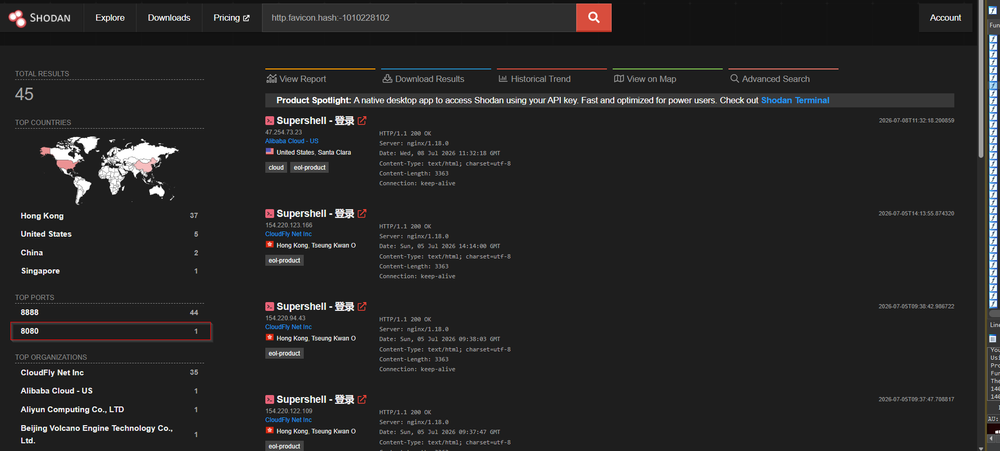Screen dimensions: 1000x451
Task: Click the cloud tag on 47.254.73.23 result
Action: pyautogui.click(x=276, y=167)
